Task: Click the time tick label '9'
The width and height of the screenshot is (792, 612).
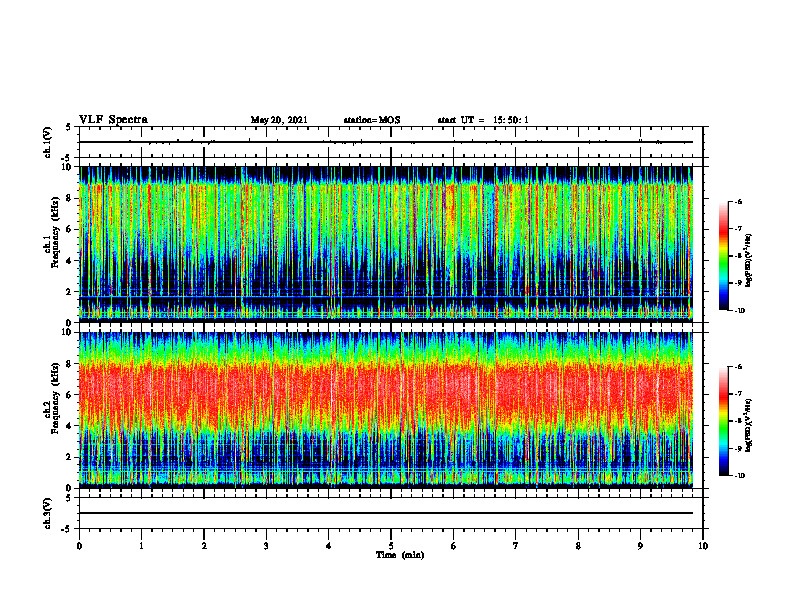Action: (x=640, y=546)
